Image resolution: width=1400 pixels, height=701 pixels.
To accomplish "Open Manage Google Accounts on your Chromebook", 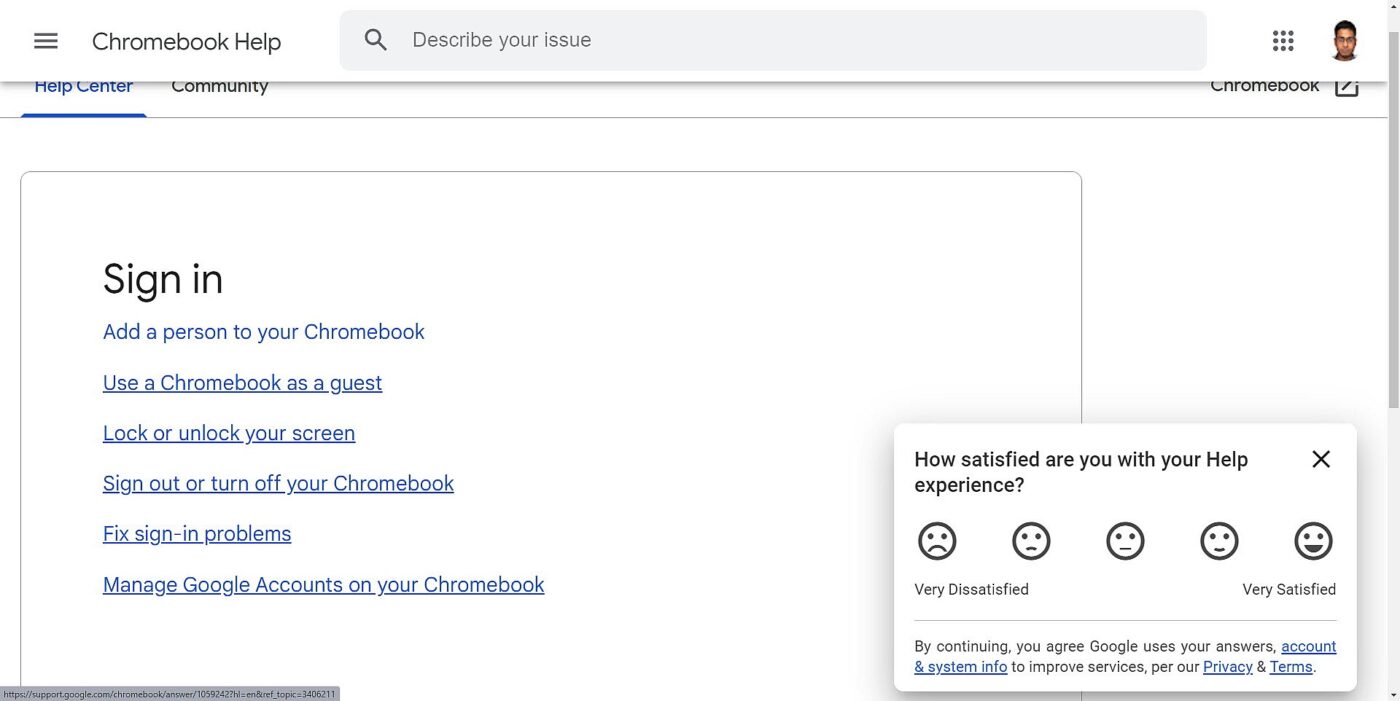I will (323, 585).
